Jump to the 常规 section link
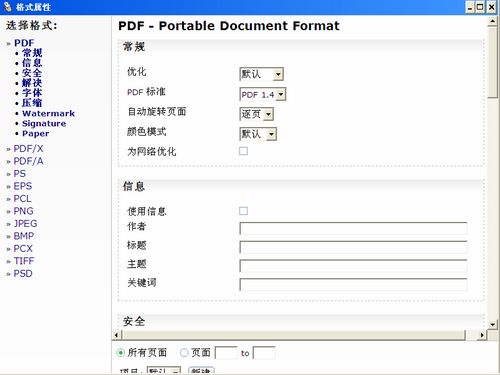Screen dimensions: 500x375 click(x=32, y=53)
